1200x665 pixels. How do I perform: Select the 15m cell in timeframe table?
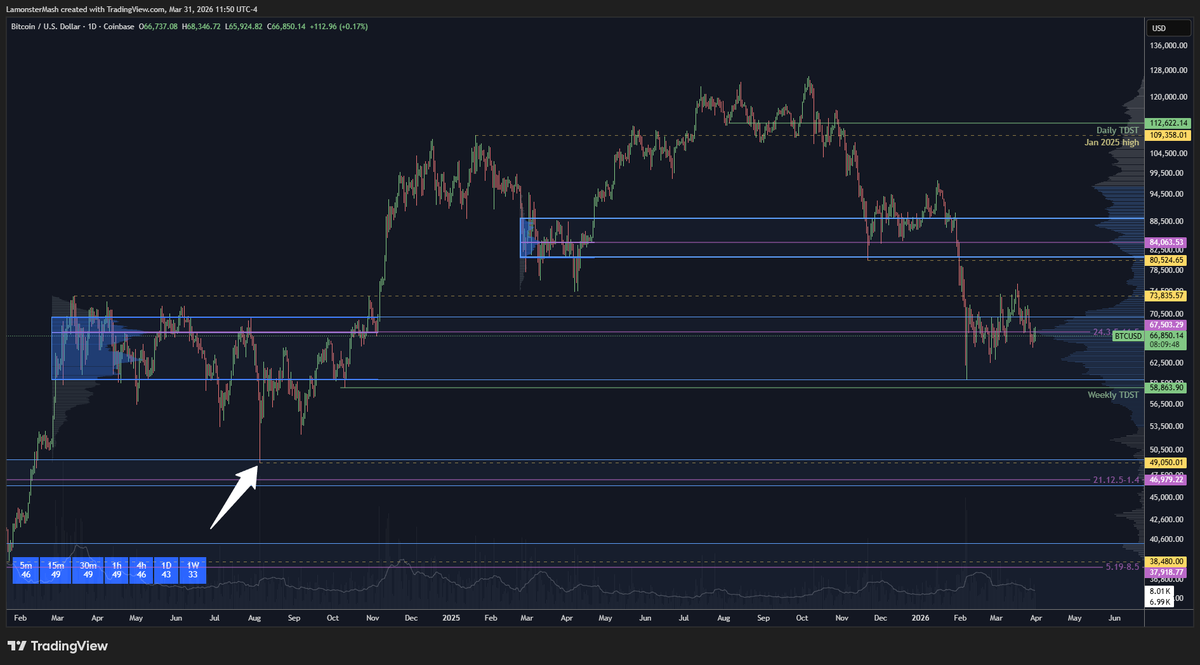coord(58,570)
